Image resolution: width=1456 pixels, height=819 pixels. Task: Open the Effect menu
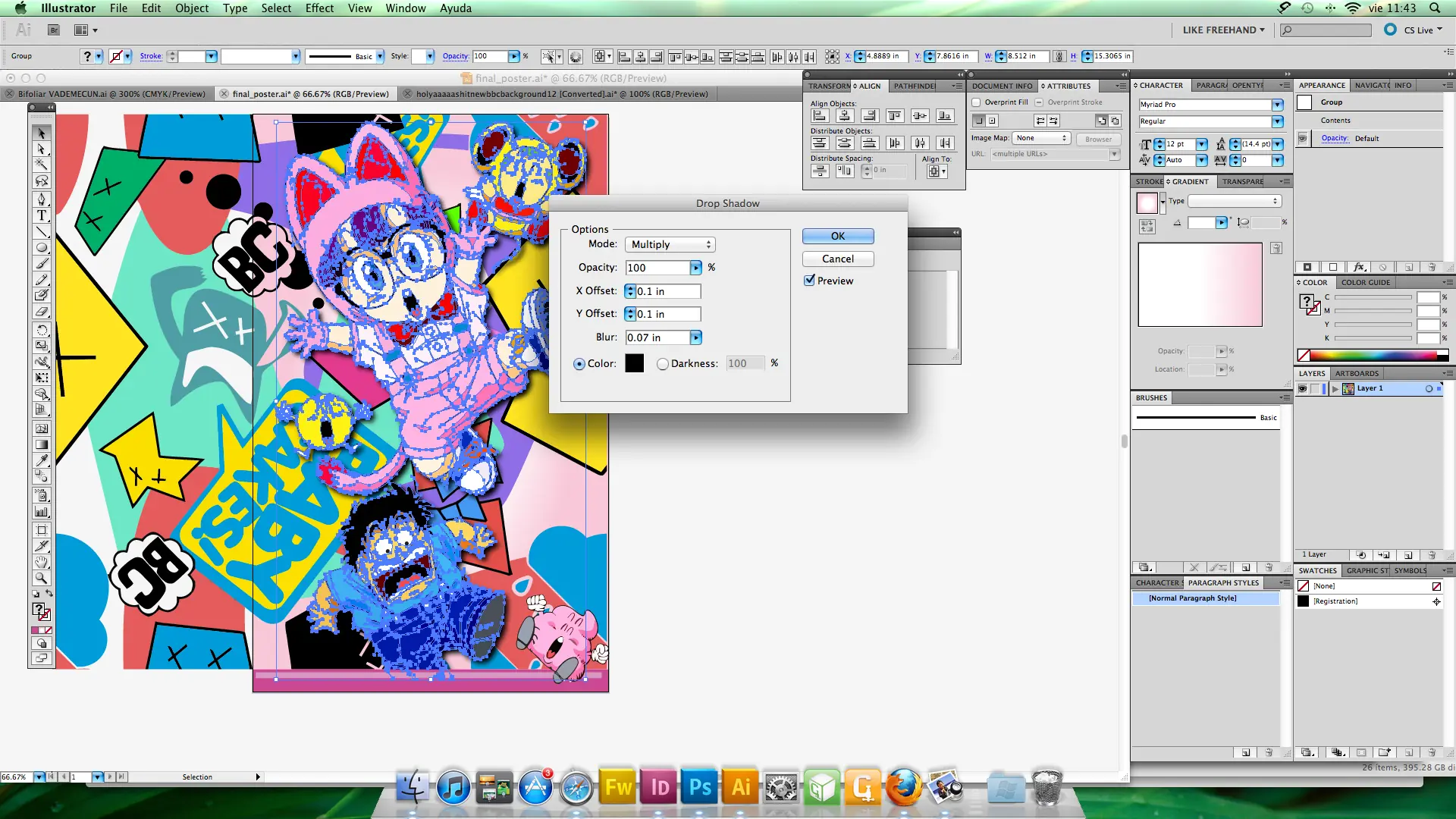click(319, 8)
